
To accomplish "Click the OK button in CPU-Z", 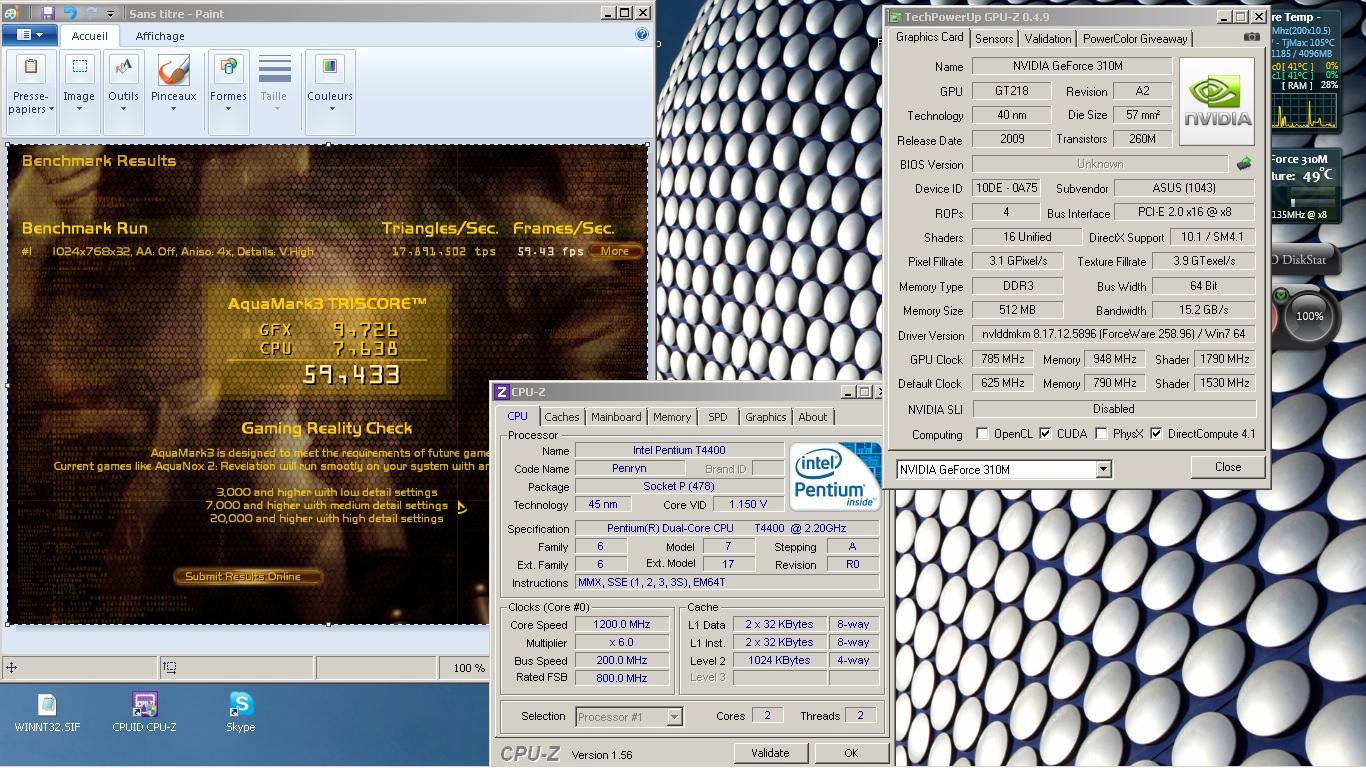I will (851, 753).
